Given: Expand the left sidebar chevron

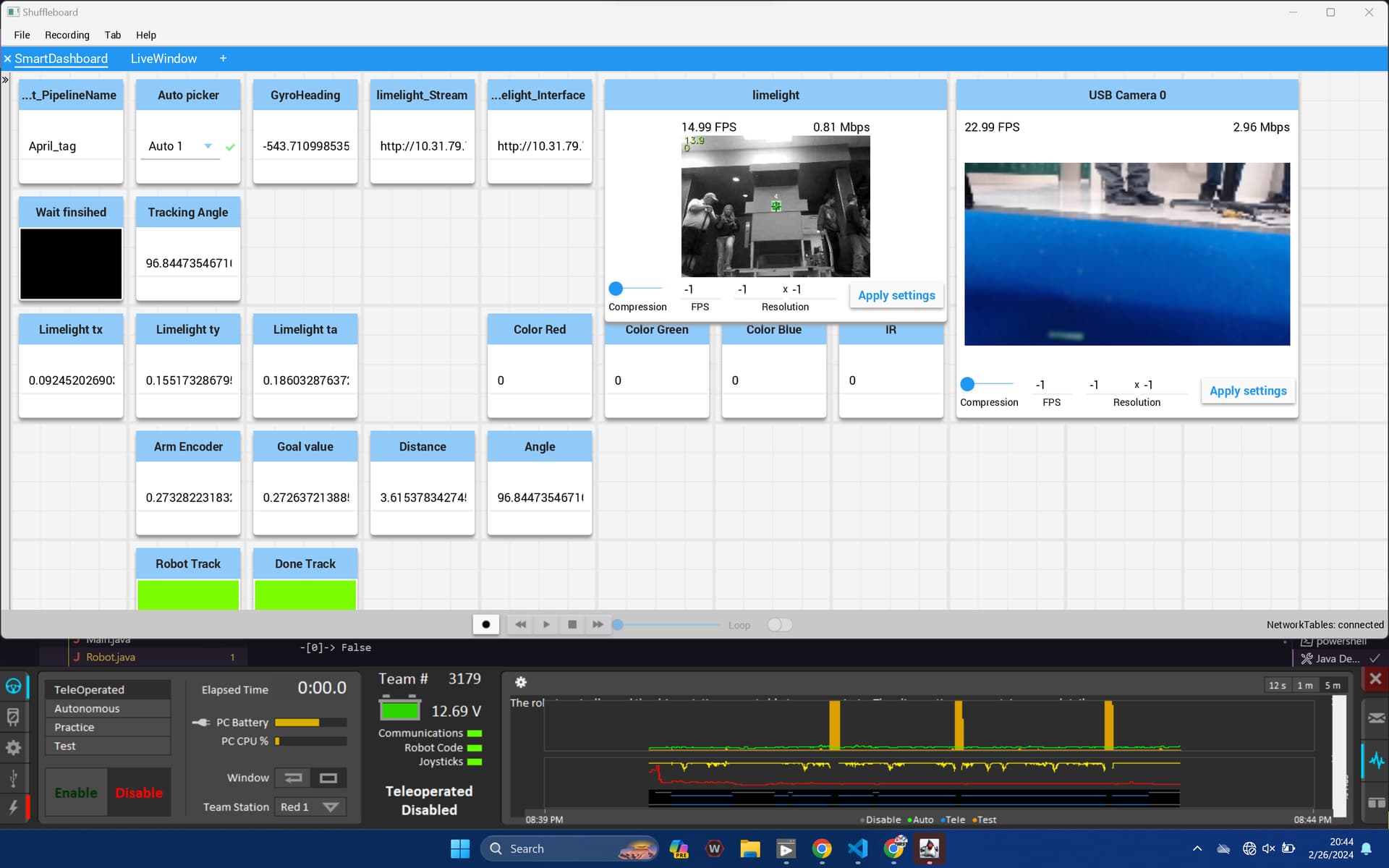Looking at the screenshot, I should pyautogui.click(x=5, y=80).
